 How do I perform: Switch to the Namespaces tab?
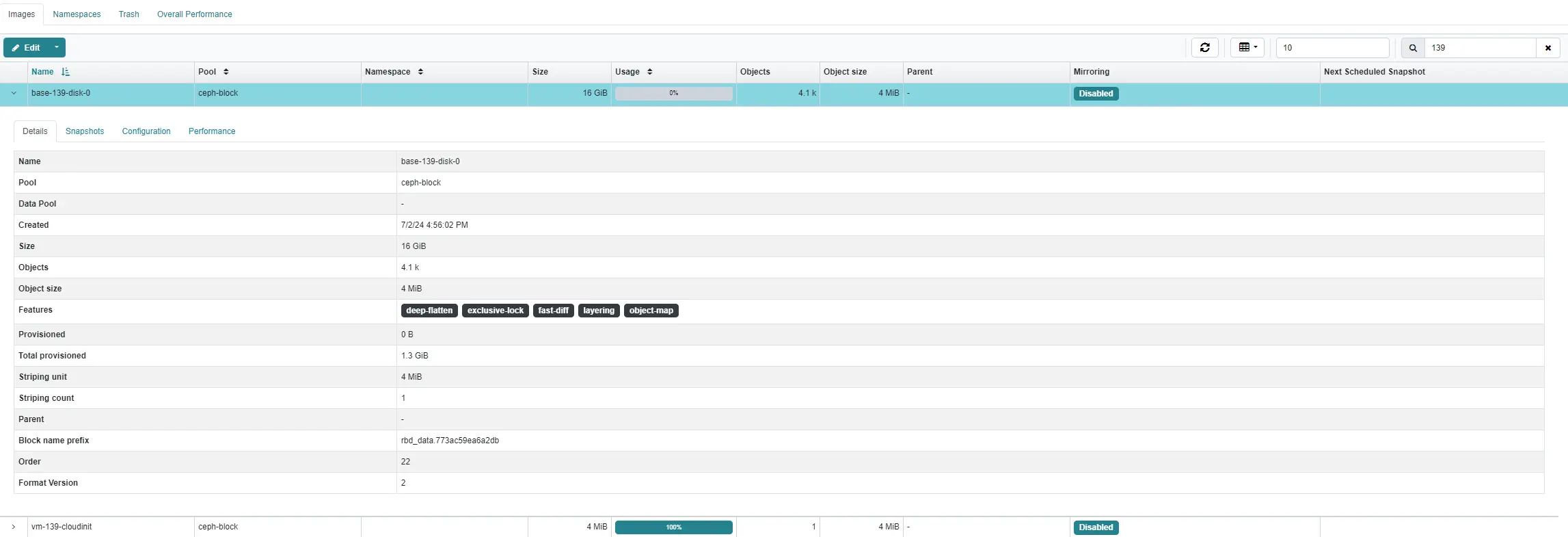(77, 14)
